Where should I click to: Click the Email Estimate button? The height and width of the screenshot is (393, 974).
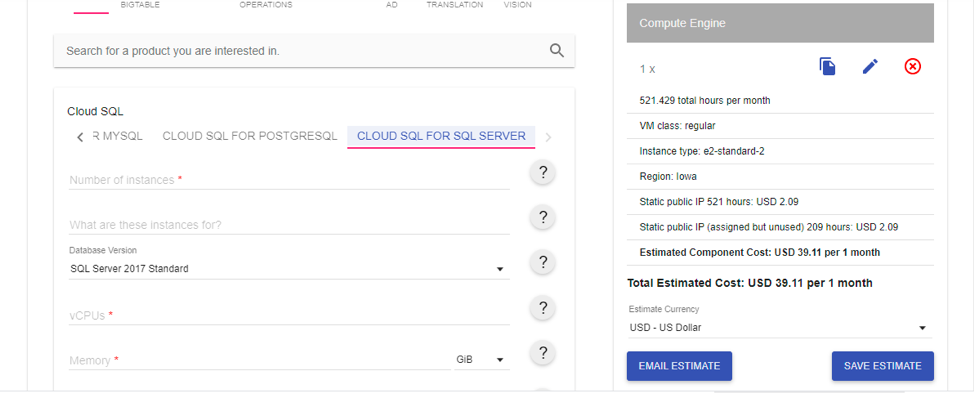pos(680,366)
